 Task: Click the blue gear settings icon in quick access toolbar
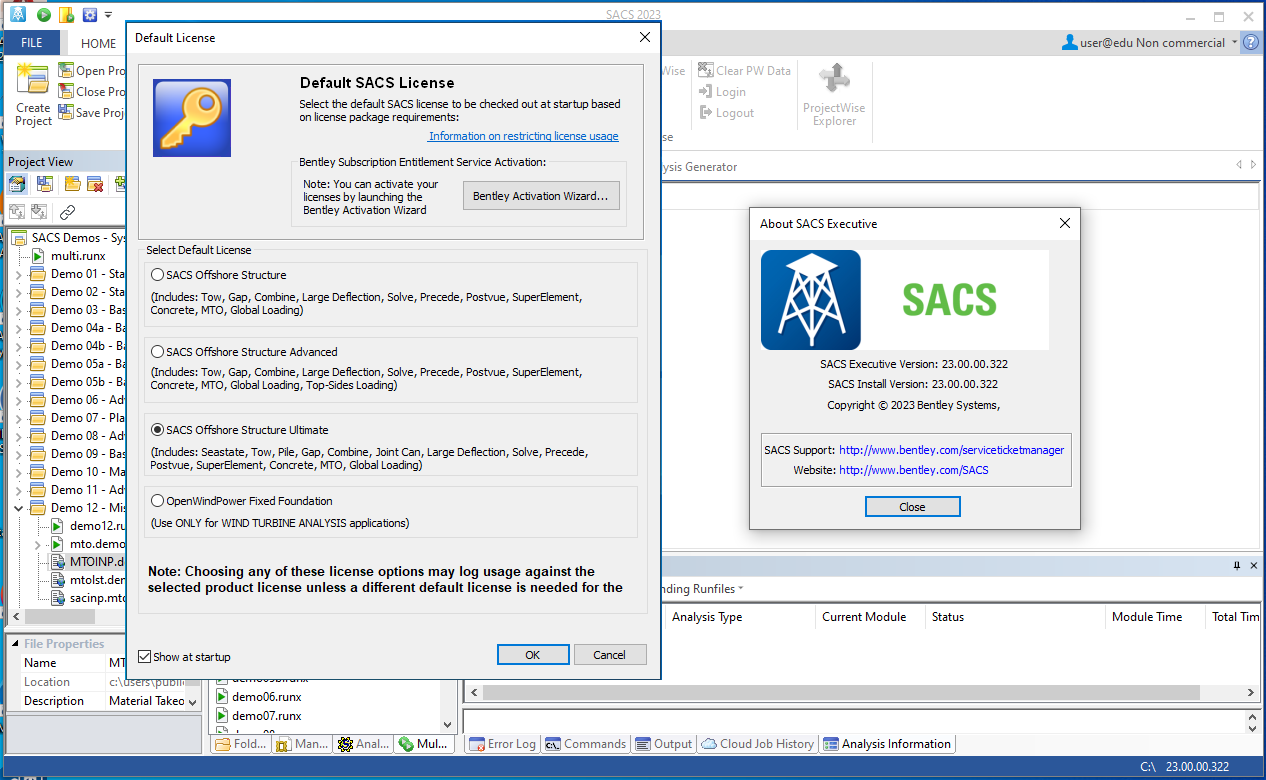click(90, 15)
